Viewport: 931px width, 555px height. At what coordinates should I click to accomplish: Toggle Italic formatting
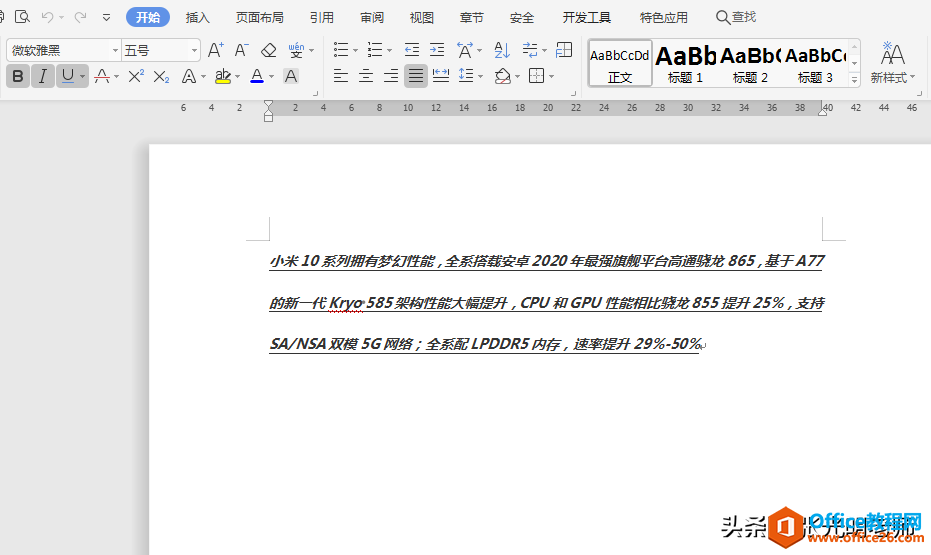tap(43, 76)
